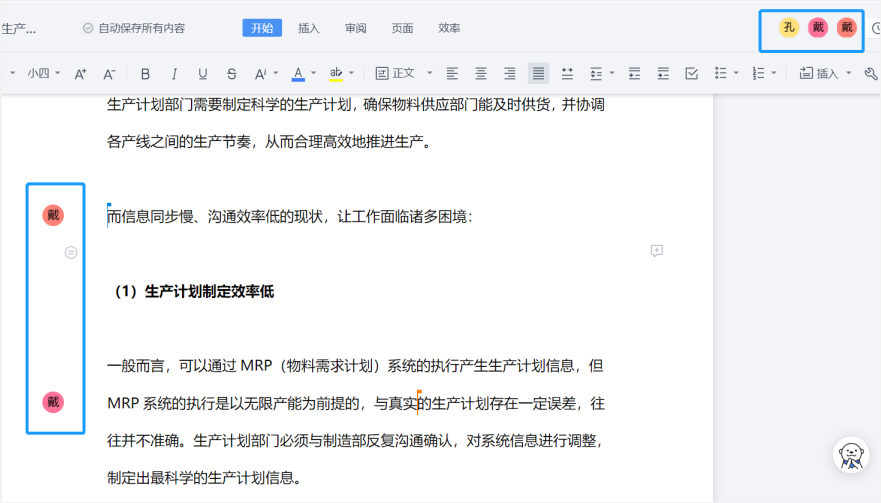Screen dimensions: 881x503
Task: Click the line starting 各产线之间的生产节奏
Action: (x=269, y=142)
